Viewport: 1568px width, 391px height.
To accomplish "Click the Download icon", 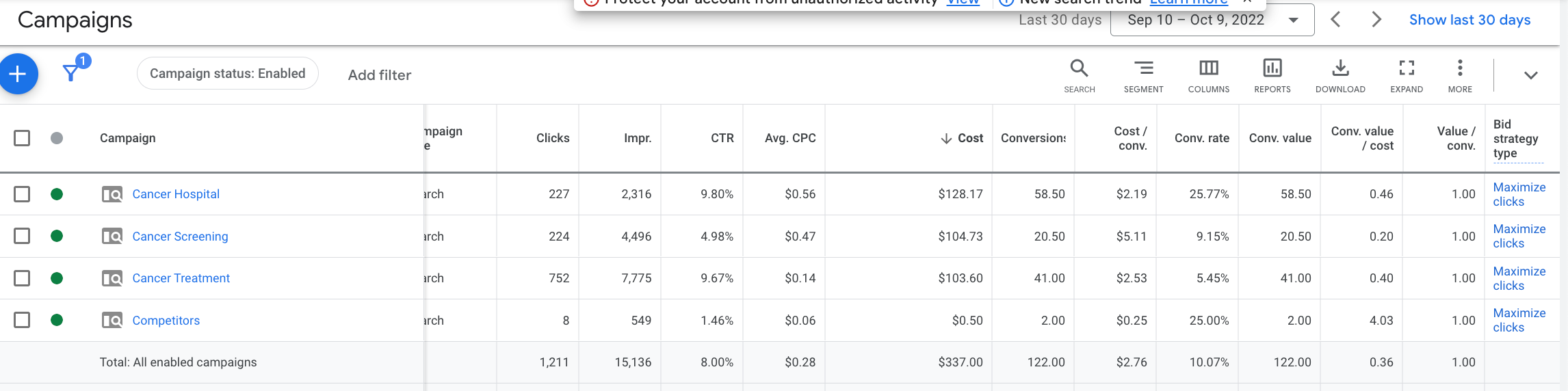I will click(1340, 75).
